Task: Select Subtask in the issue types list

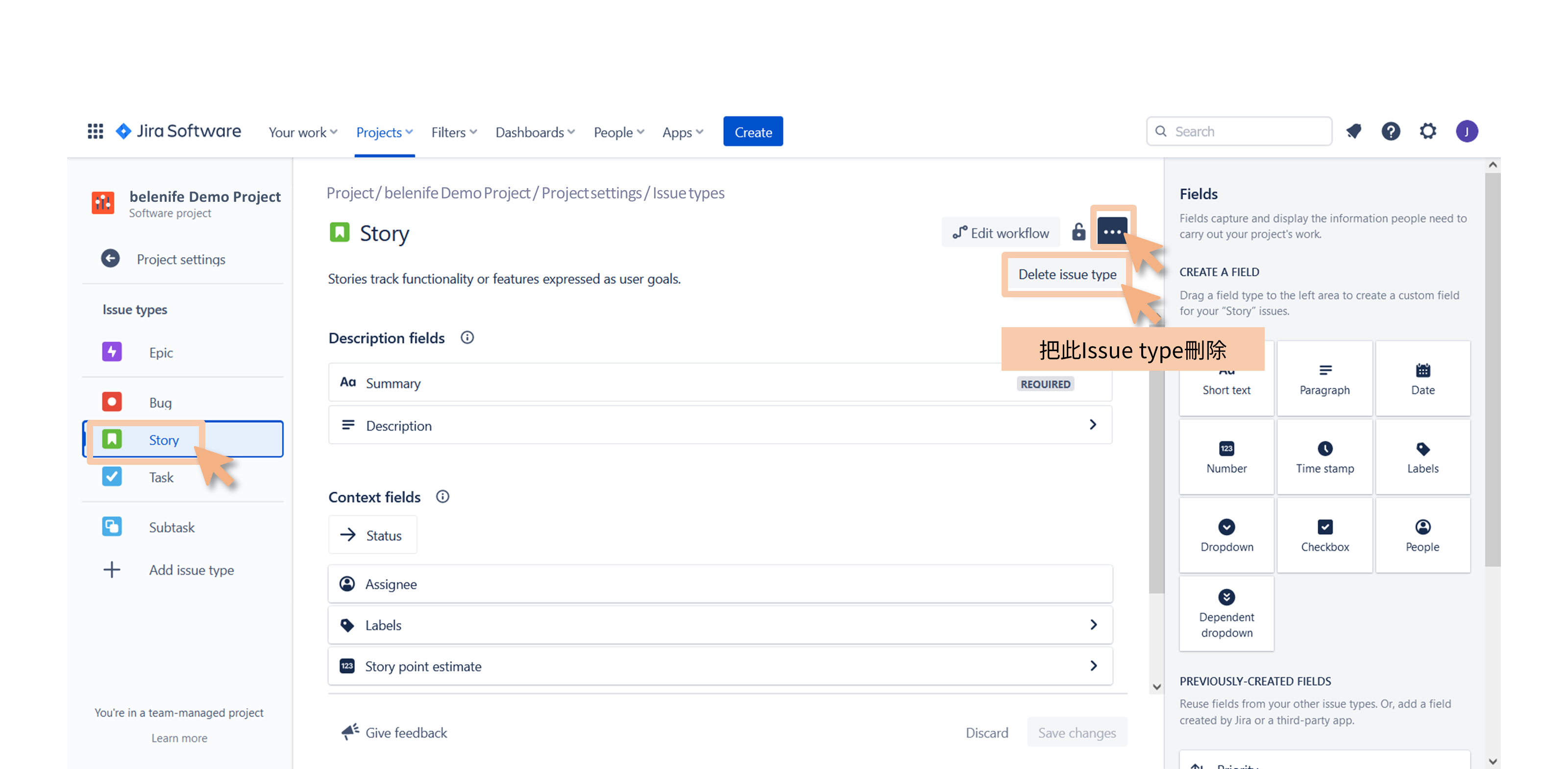Action: coord(183,527)
